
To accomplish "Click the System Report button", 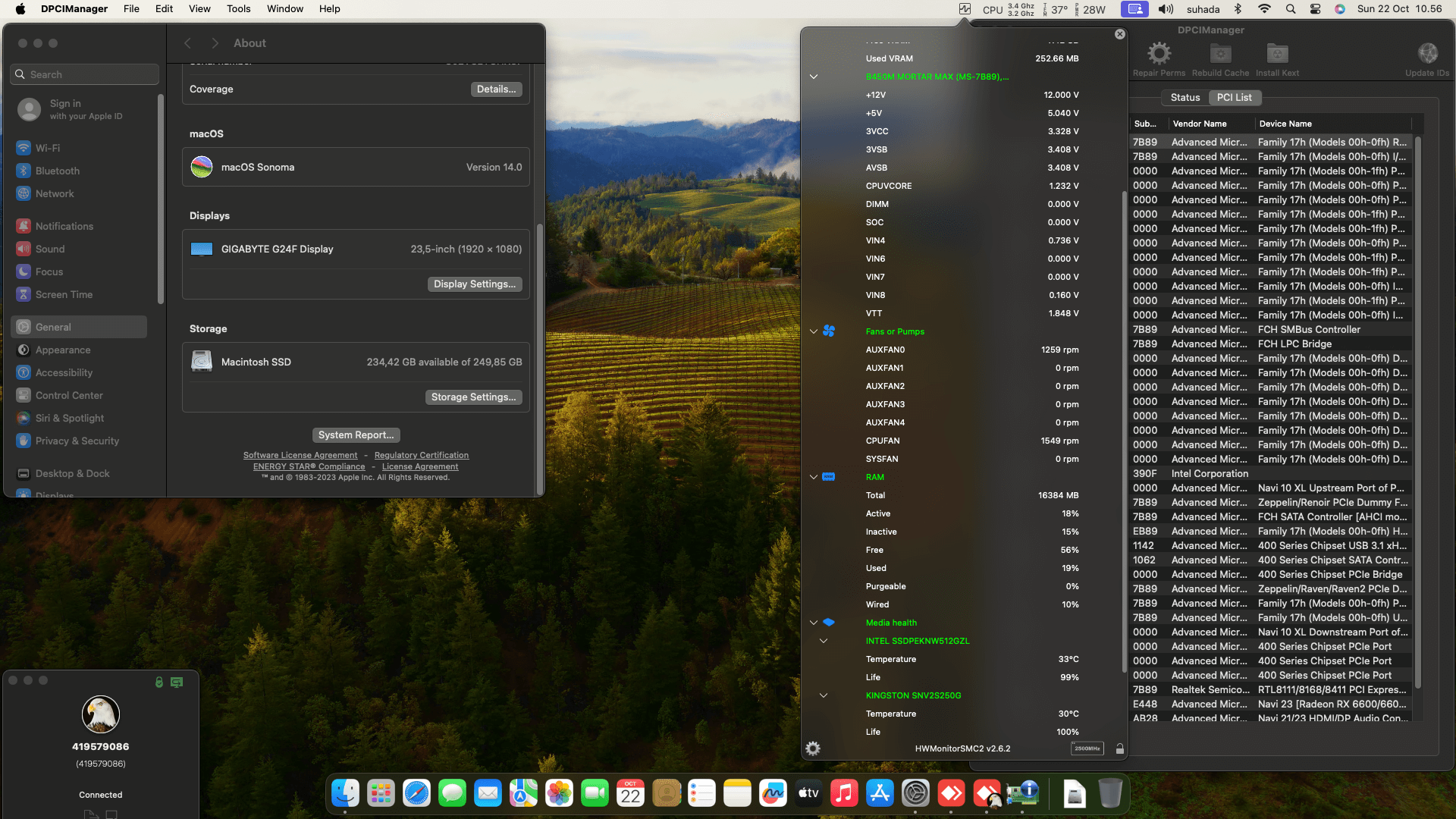I will point(356,435).
